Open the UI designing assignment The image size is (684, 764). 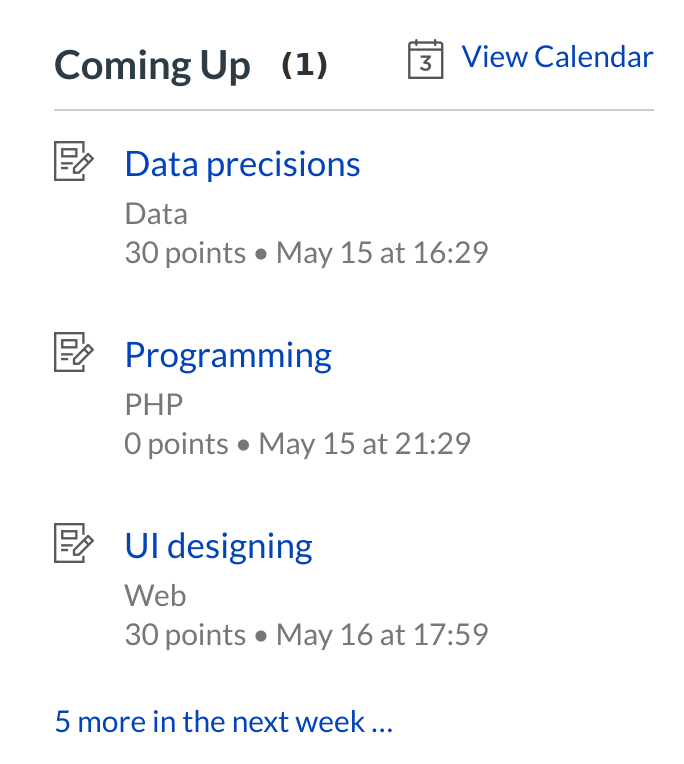[218, 546]
